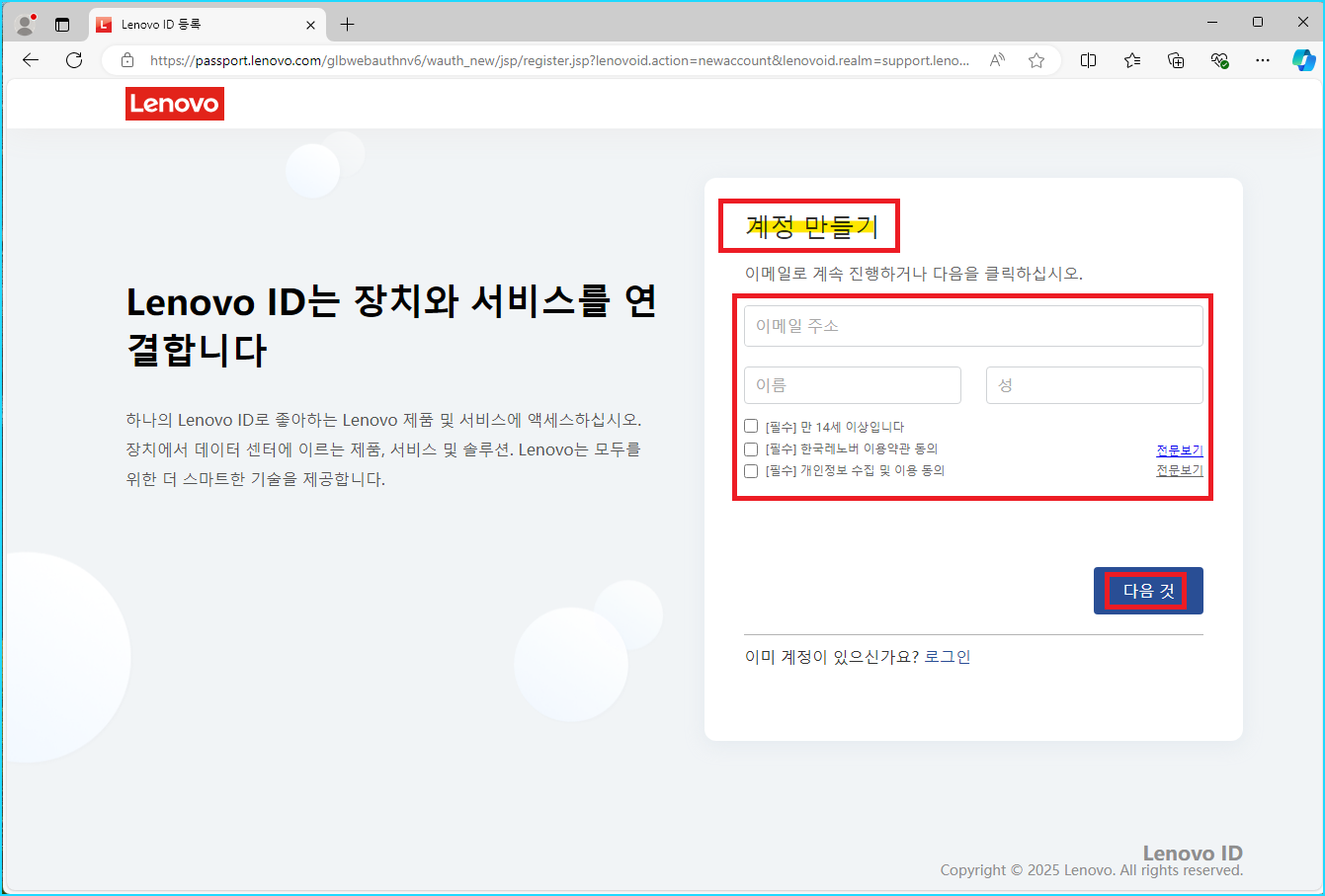
Task: Minimize the browser window
Action: pos(1212,22)
